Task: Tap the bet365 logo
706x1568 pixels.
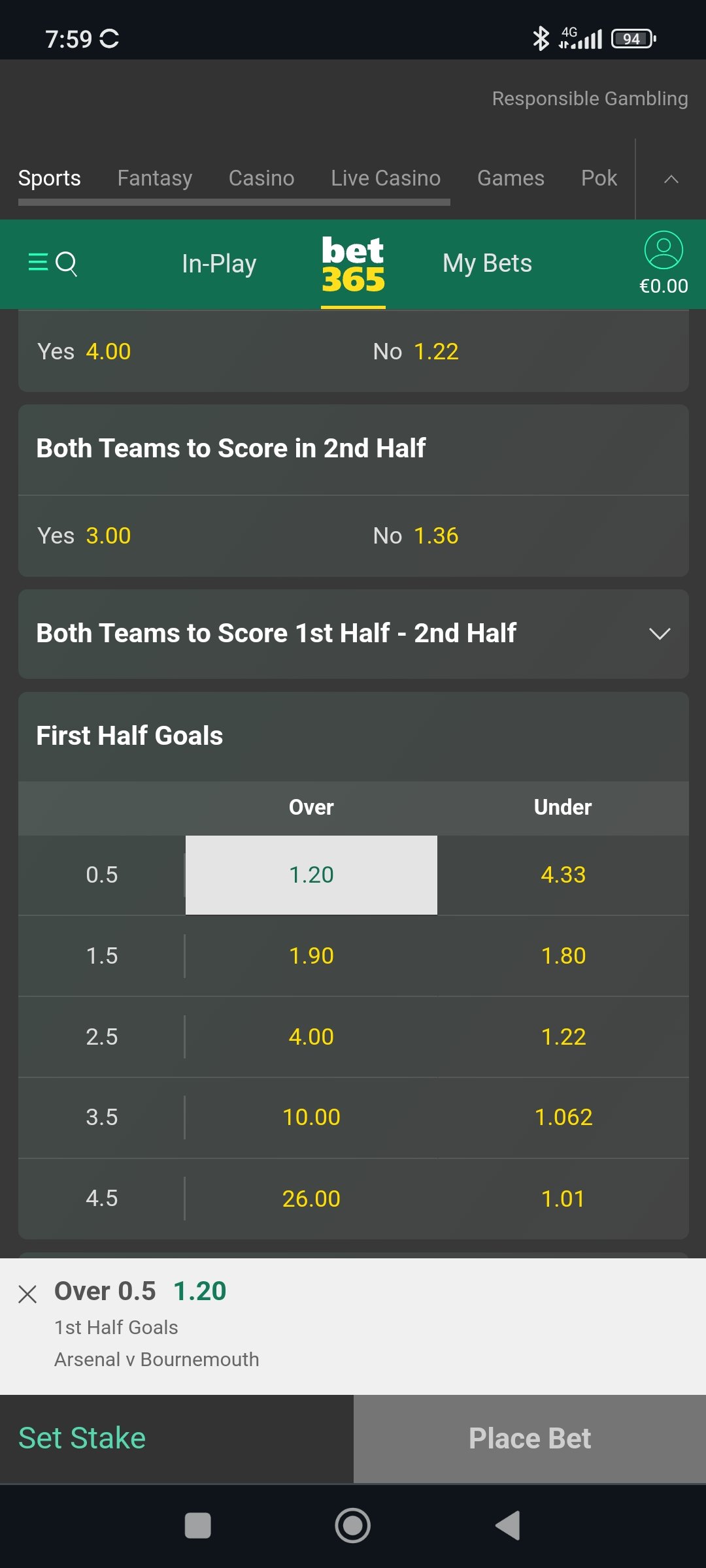Action: click(353, 264)
